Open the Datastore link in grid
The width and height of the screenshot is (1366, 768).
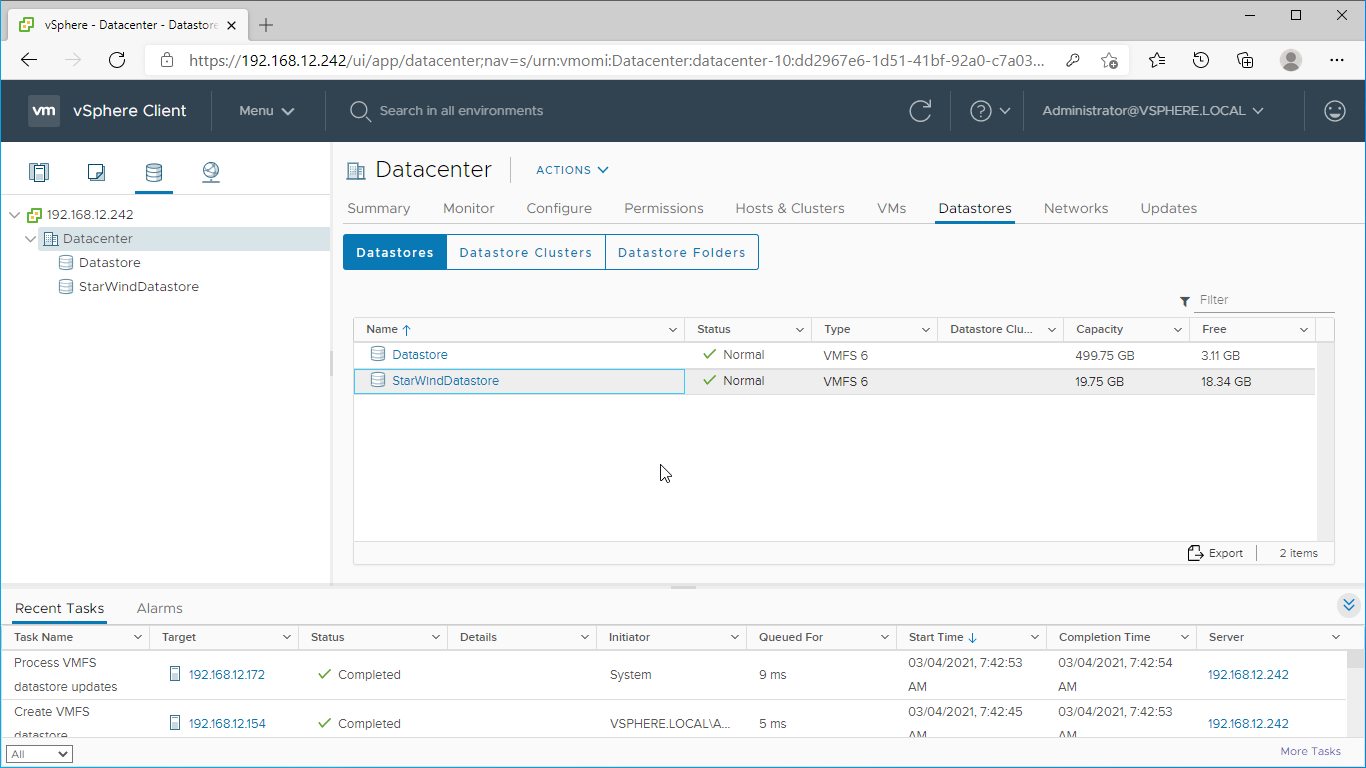(x=420, y=355)
